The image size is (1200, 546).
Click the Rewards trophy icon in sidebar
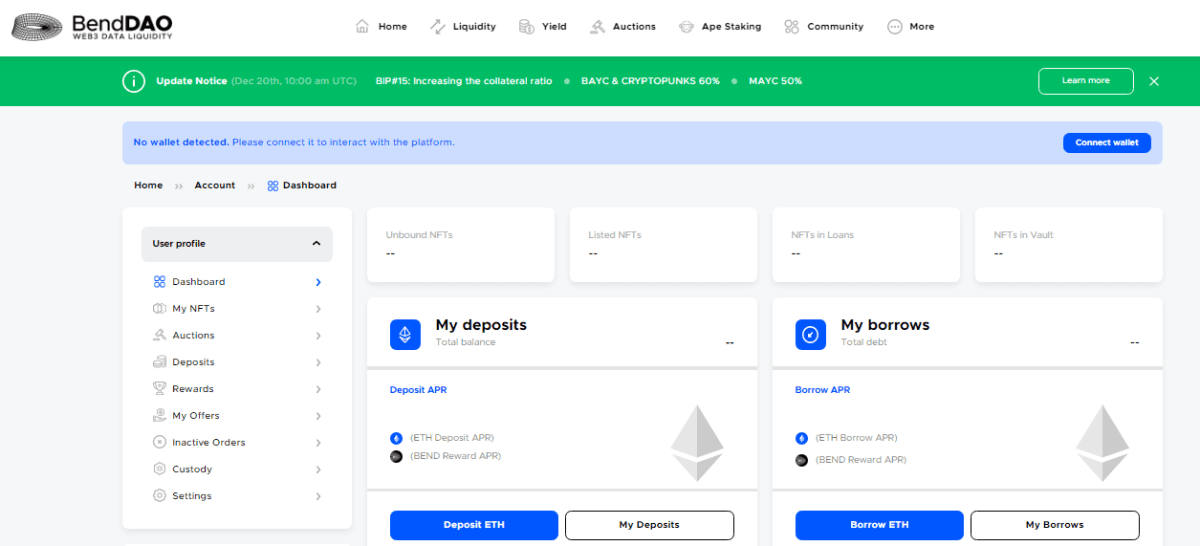coord(159,389)
